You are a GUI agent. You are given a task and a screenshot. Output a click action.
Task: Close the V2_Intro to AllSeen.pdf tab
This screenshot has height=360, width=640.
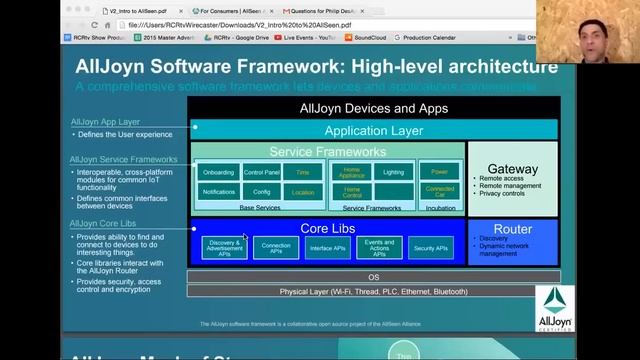coord(181,11)
